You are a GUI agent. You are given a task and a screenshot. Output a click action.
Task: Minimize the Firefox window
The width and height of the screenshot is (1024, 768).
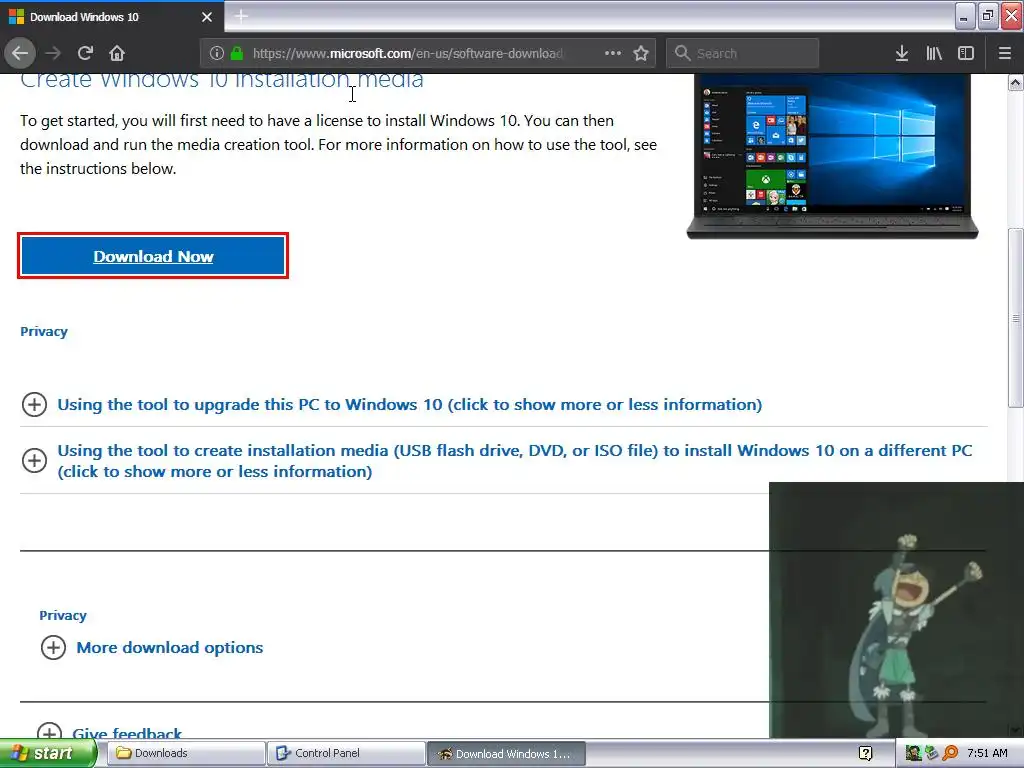pos(965,16)
